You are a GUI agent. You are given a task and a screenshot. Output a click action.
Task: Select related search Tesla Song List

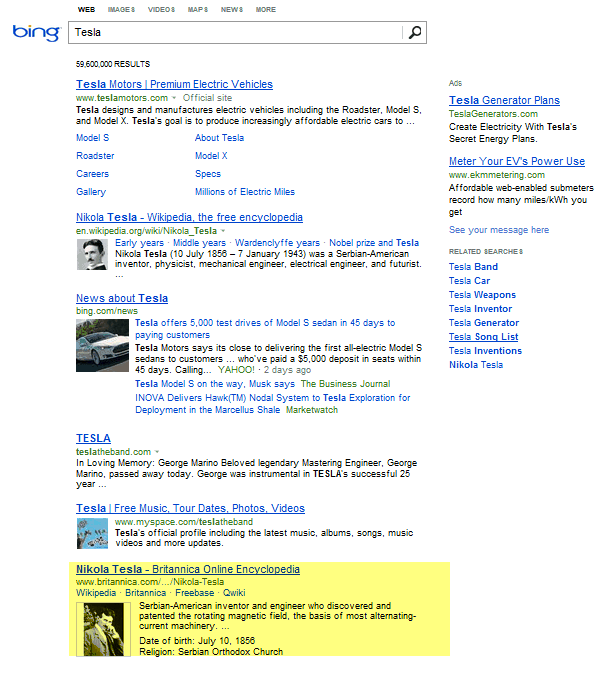[483, 337]
